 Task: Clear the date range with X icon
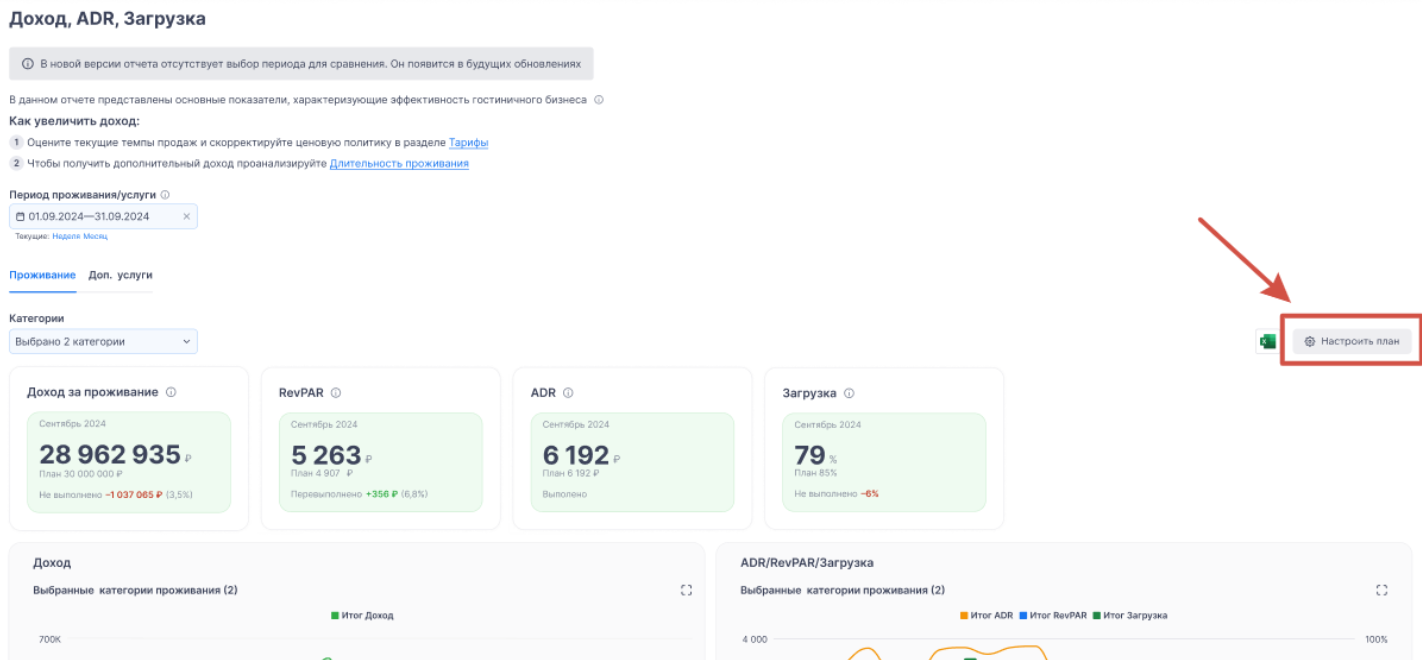pyautogui.click(x=186, y=216)
